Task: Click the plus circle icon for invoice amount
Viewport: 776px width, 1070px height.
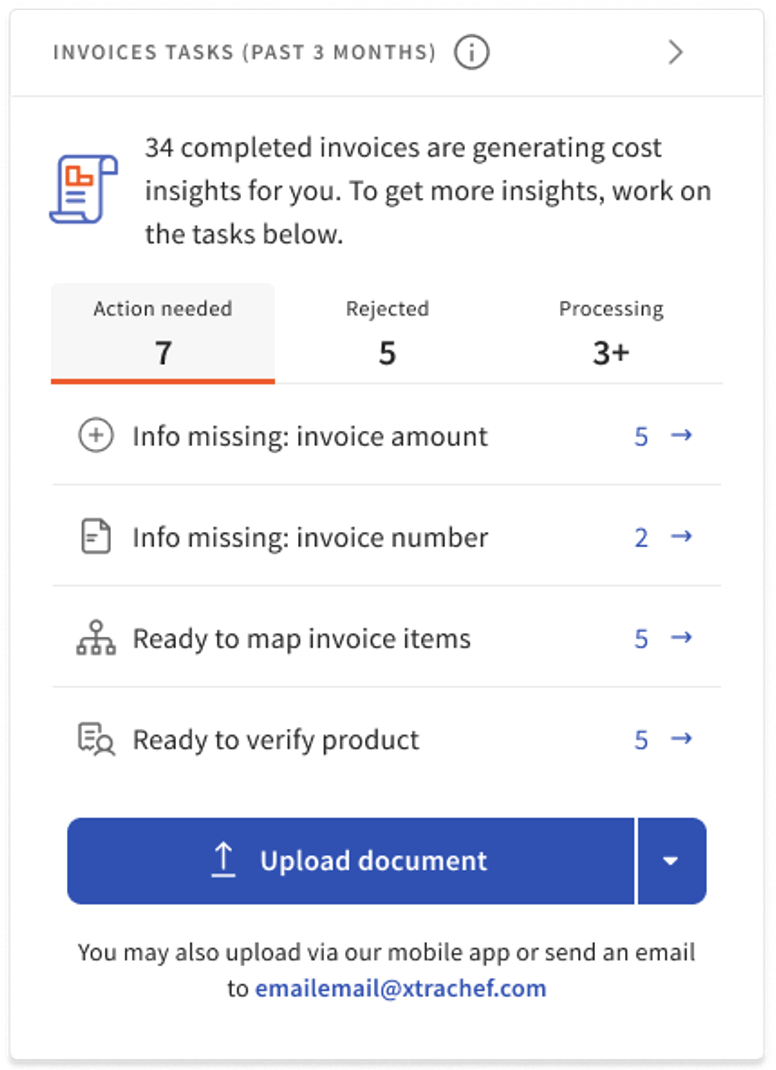Action: pos(96,436)
